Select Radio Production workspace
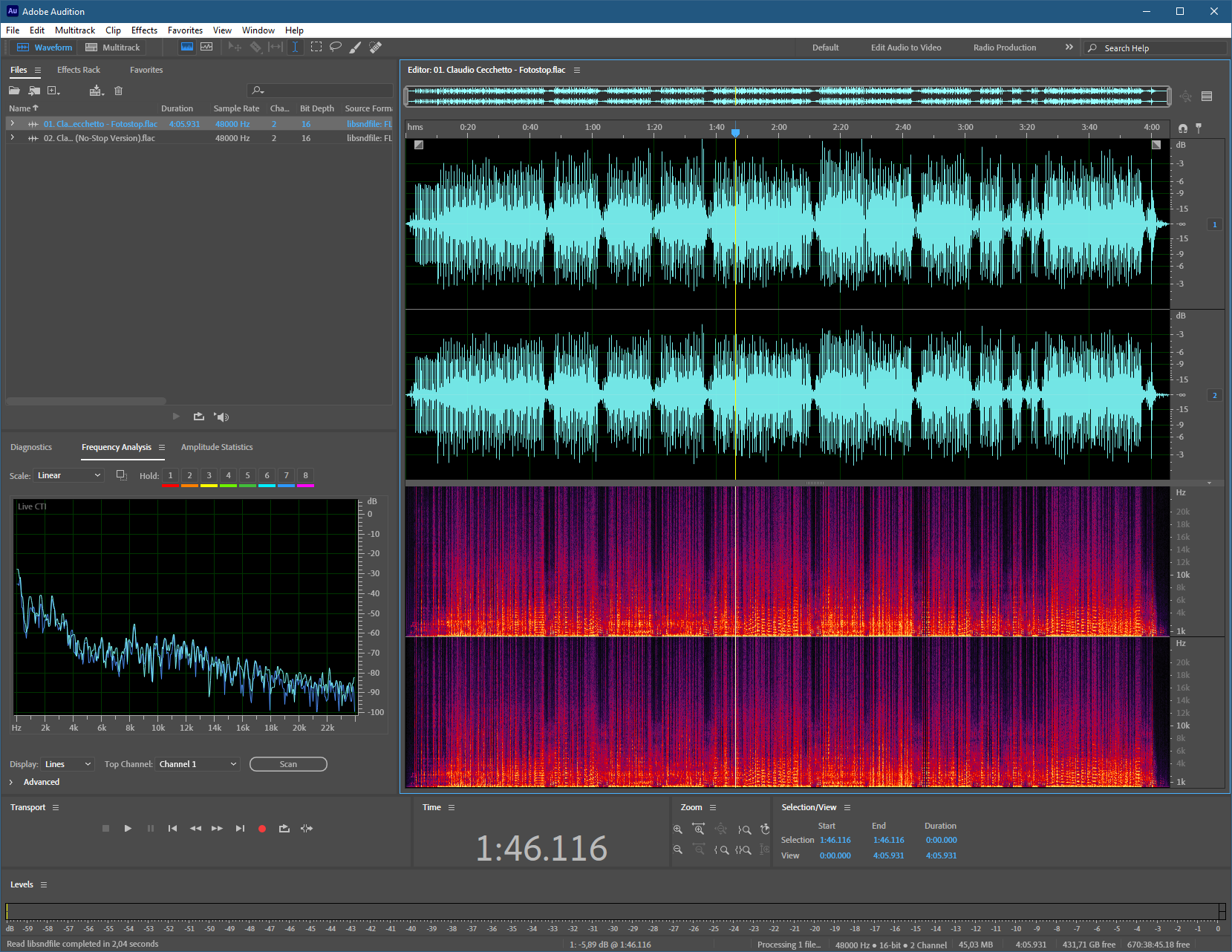1232x952 pixels. [x=1005, y=48]
